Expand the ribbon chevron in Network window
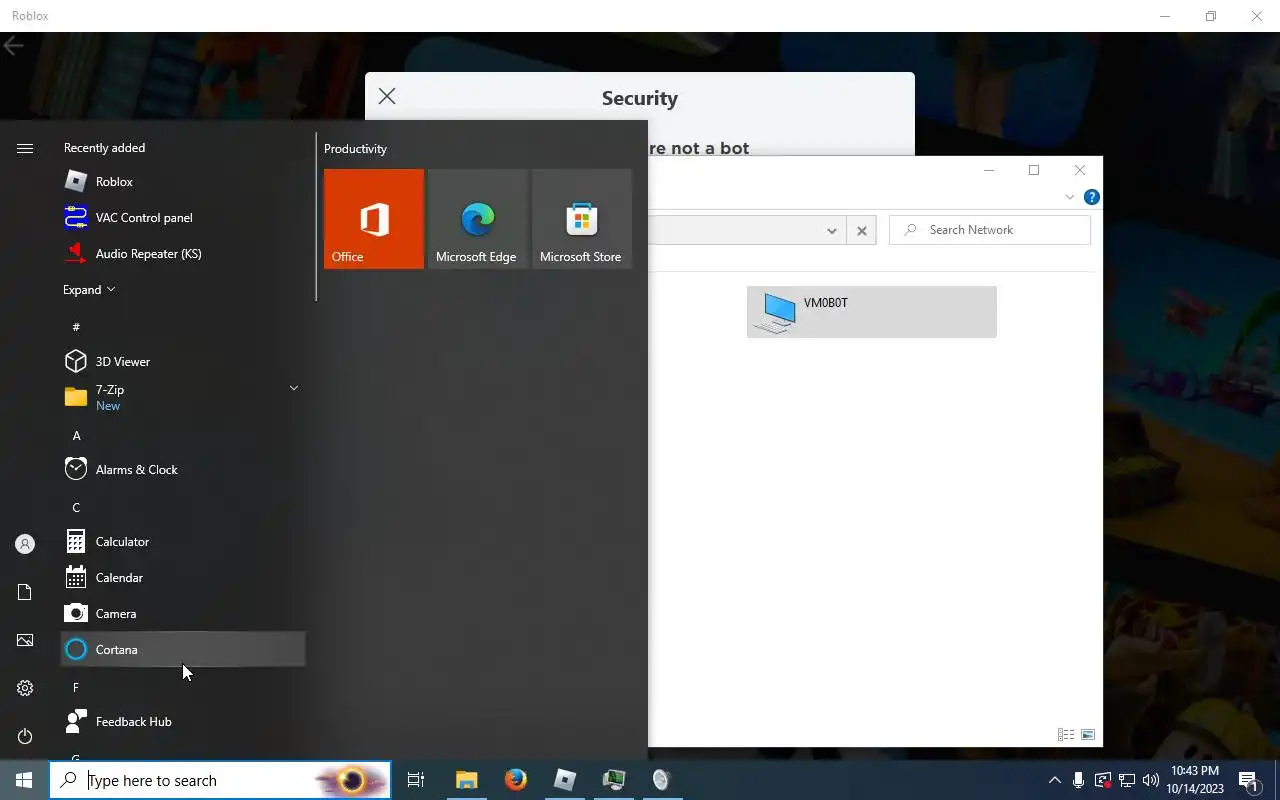The width and height of the screenshot is (1280, 800). 1069,197
